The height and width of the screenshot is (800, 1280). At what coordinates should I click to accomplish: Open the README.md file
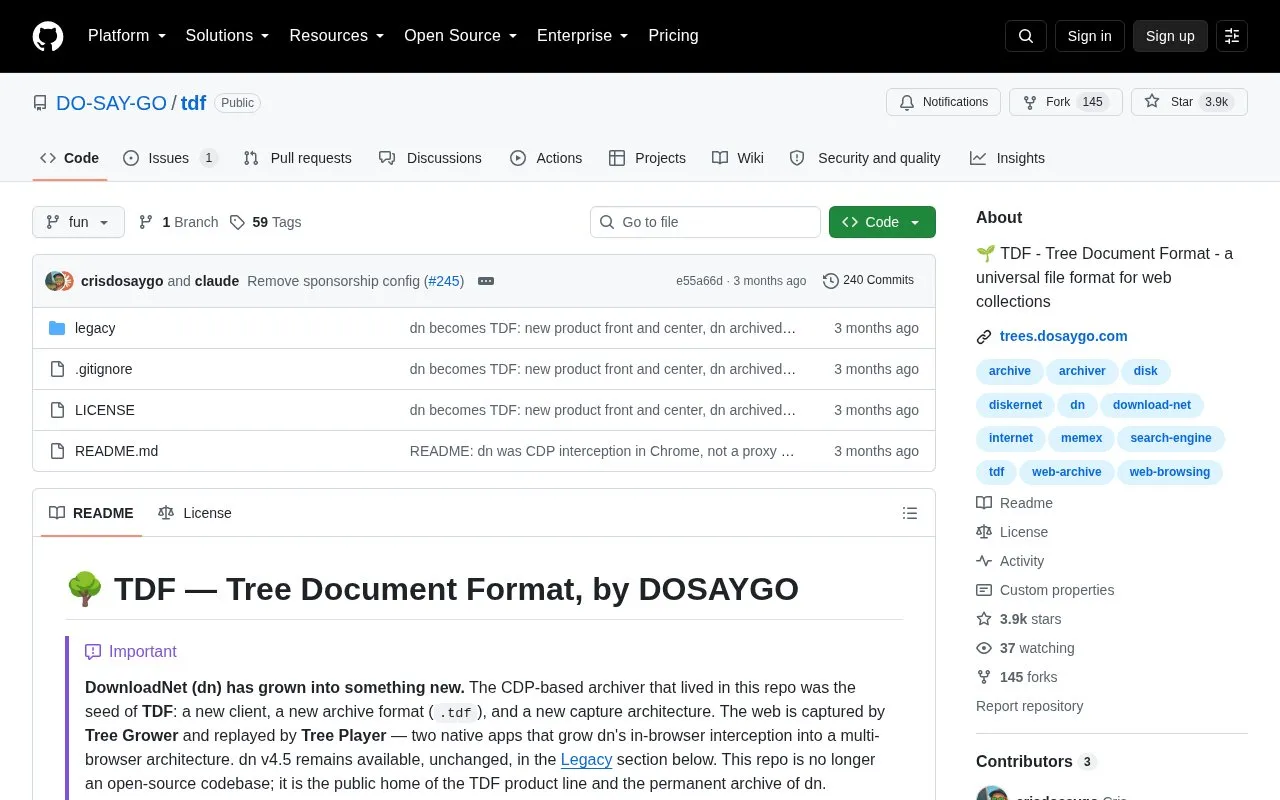click(116, 451)
